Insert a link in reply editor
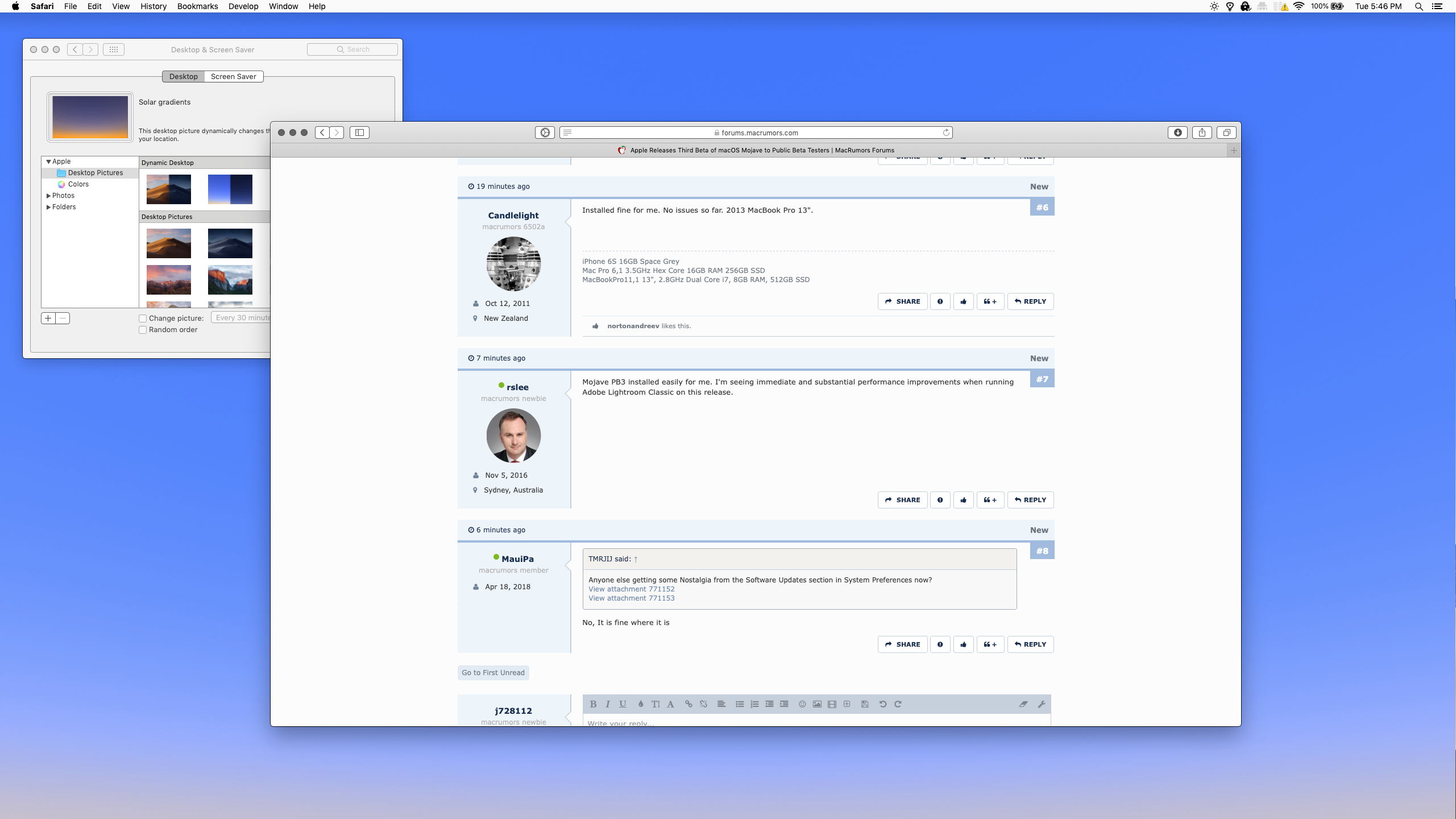Viewport: 1456px width, 819px height. pos(688,704)
